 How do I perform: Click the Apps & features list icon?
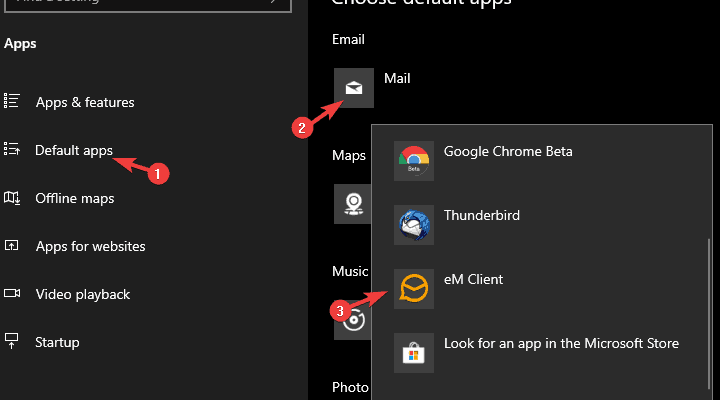(x=11, y=101)
